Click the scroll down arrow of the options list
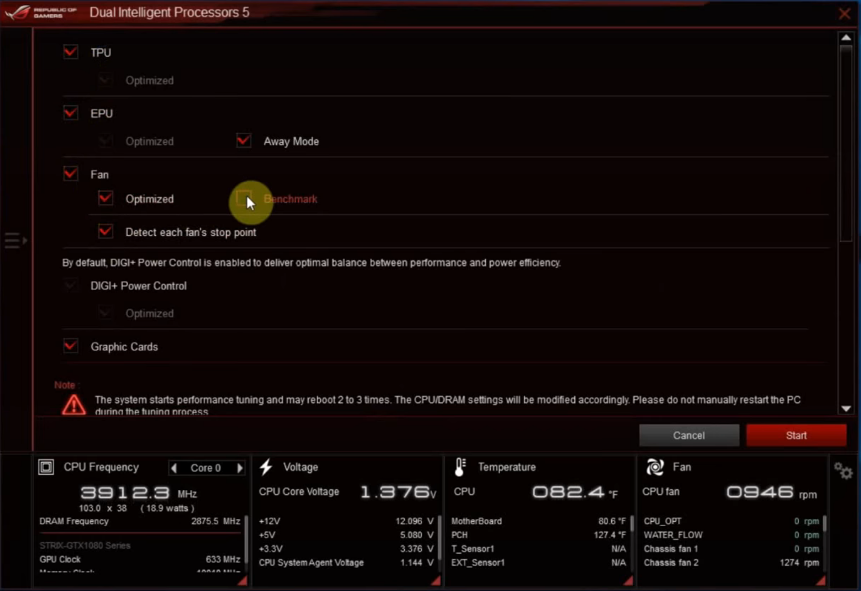This screenshot has height=591, width=861. click(846, 409)
